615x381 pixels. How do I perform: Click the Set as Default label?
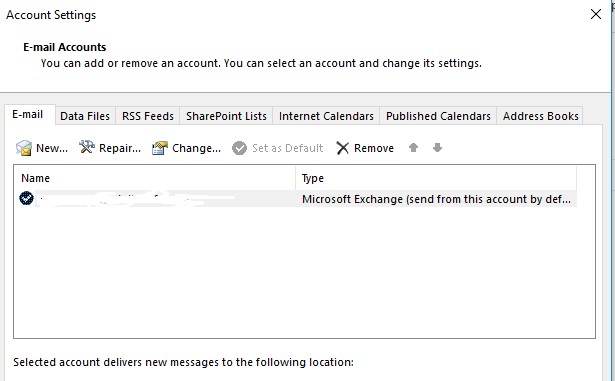coord(287,148)
